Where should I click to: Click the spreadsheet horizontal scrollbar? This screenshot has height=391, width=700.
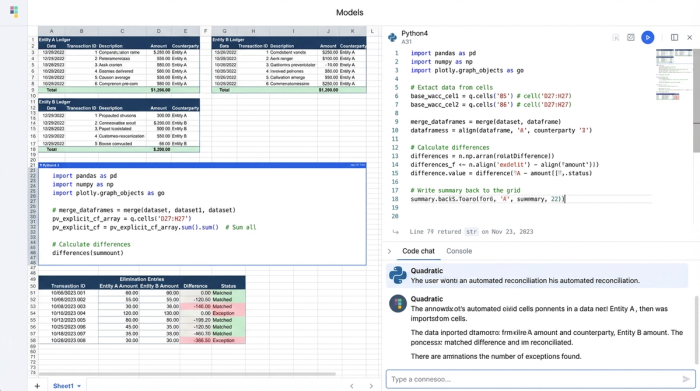pos(187,374)
